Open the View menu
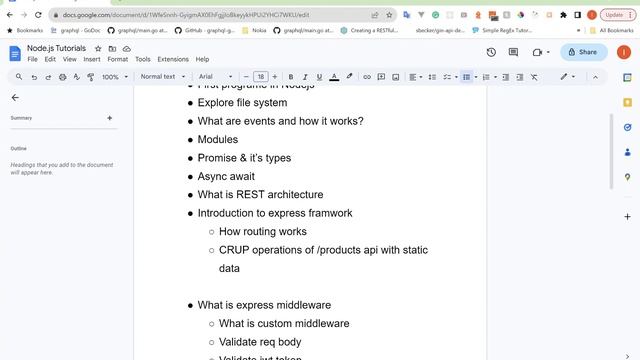 pos(69,59)
